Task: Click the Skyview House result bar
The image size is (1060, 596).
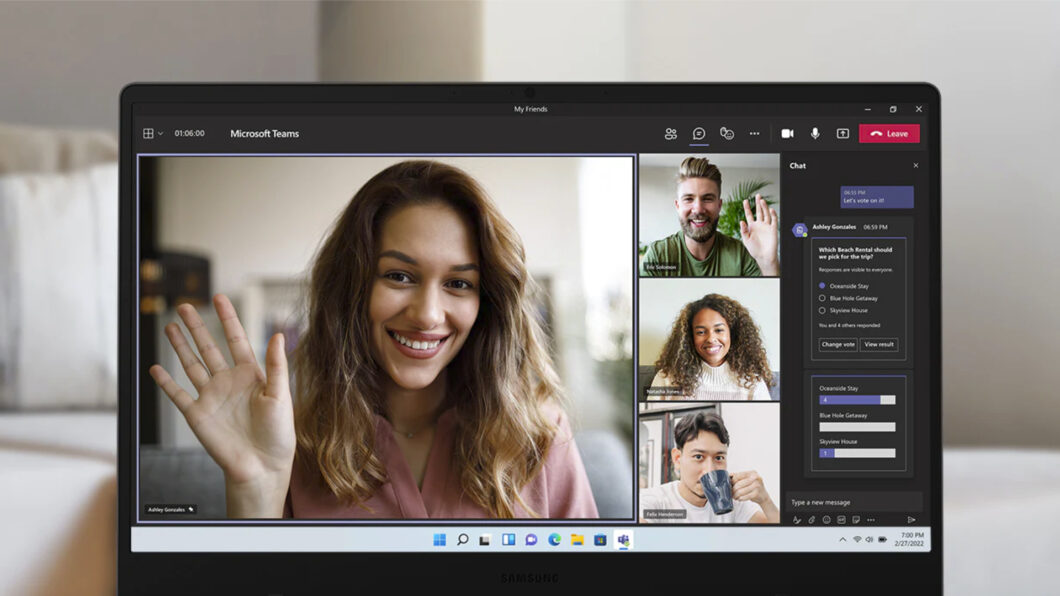Action: (x=857, y=453)
